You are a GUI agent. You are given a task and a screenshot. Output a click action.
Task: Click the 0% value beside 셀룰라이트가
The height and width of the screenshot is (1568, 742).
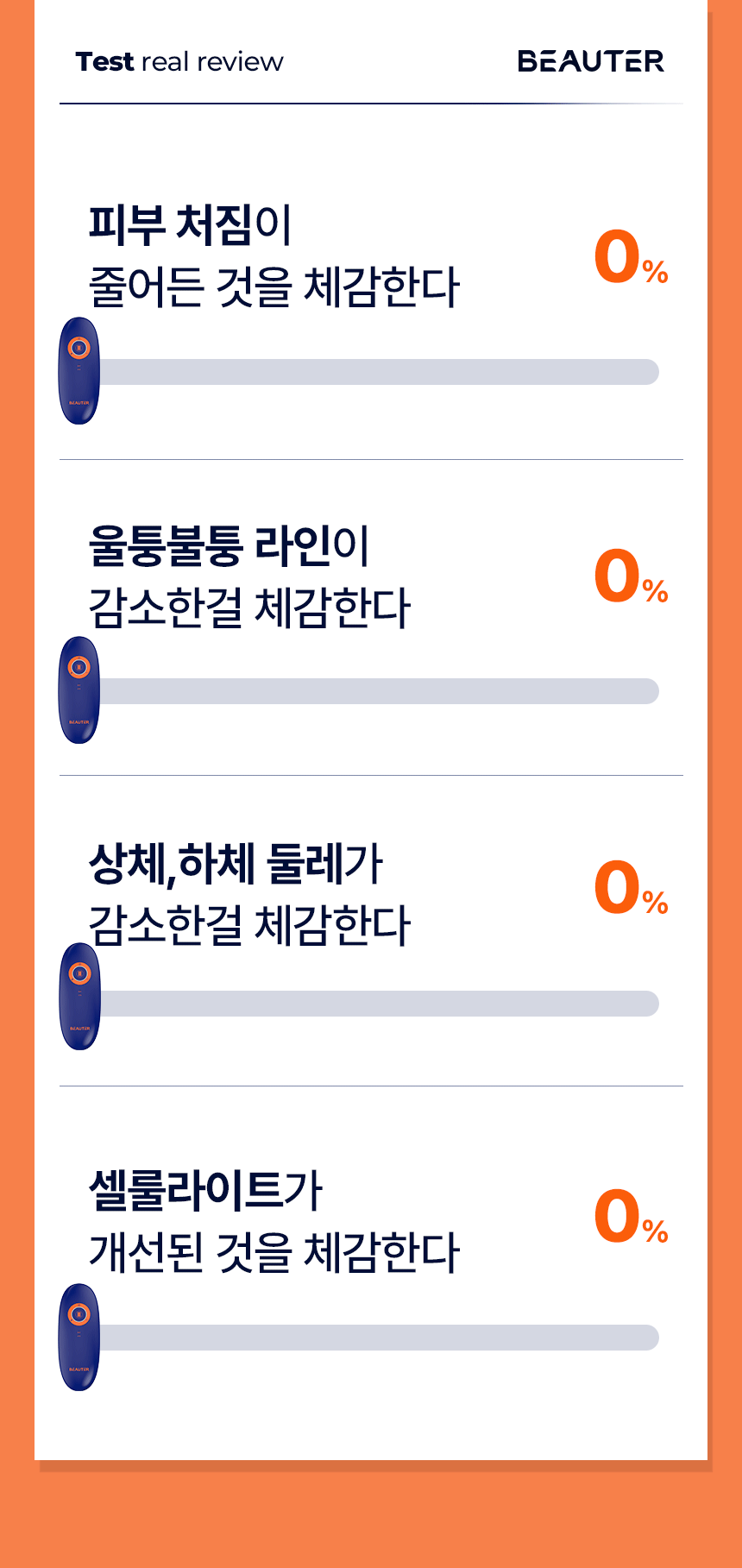pyautogui.click(x=632, y=1215)
